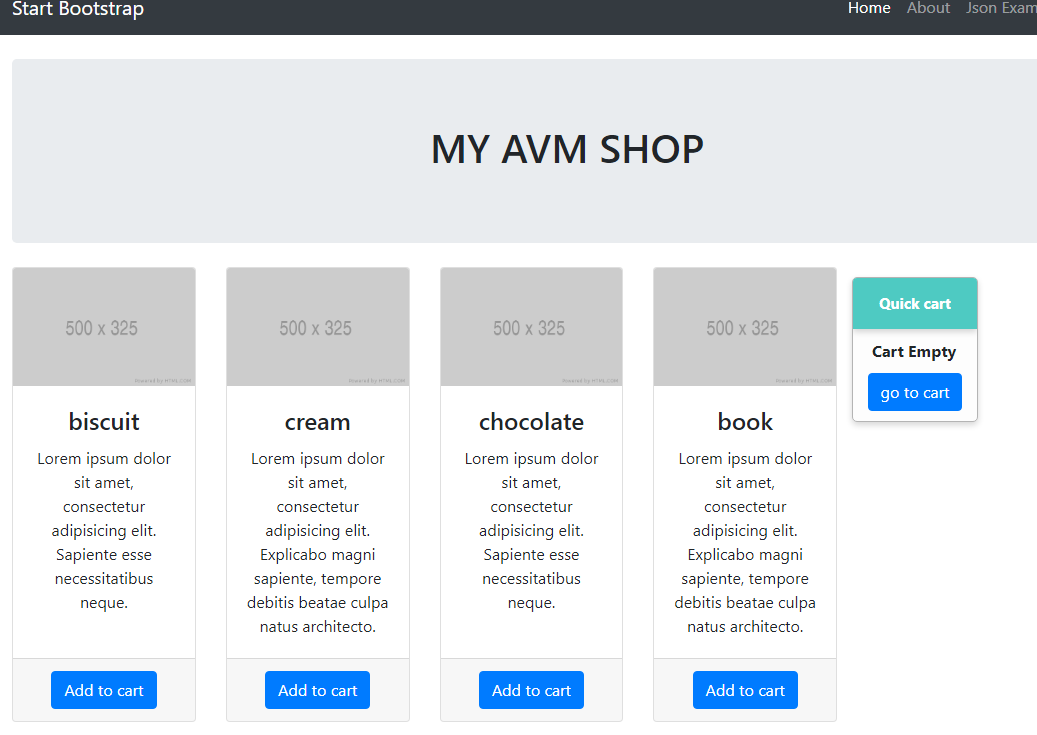
Task: Click the chocolate product title
Action: click(531, 422)
